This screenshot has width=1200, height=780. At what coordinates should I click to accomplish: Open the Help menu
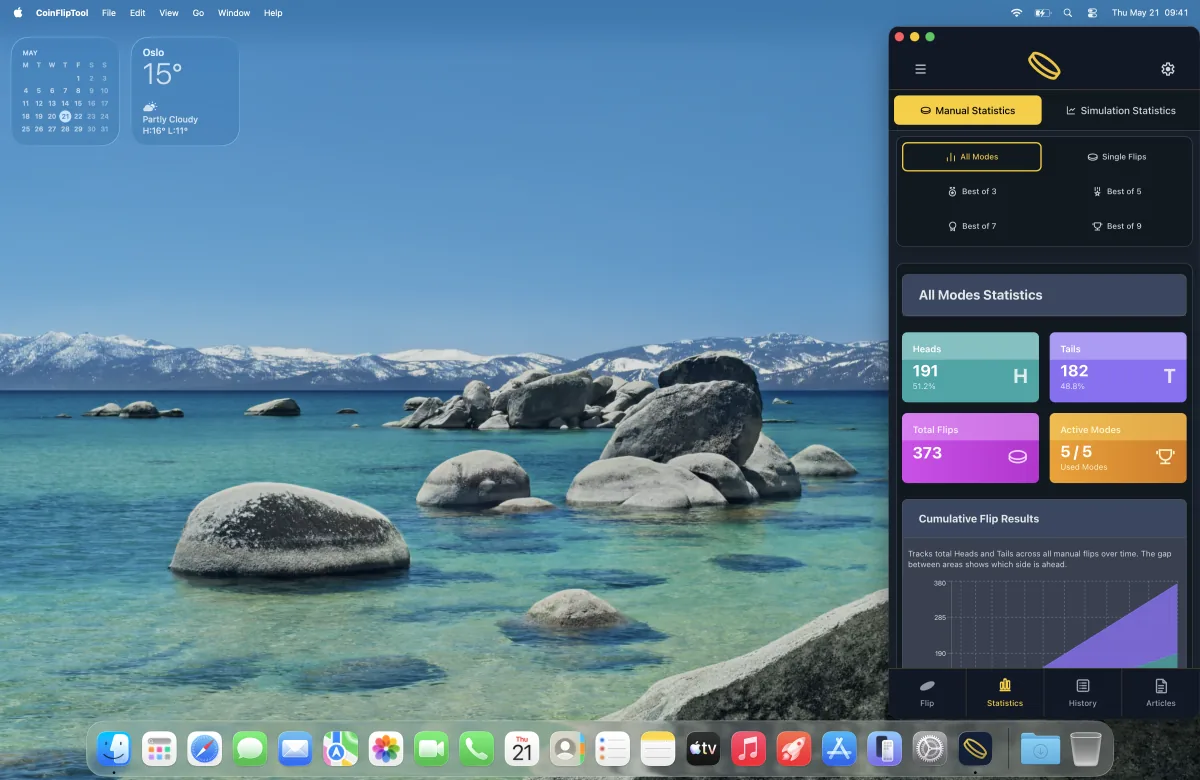(273, 13)
